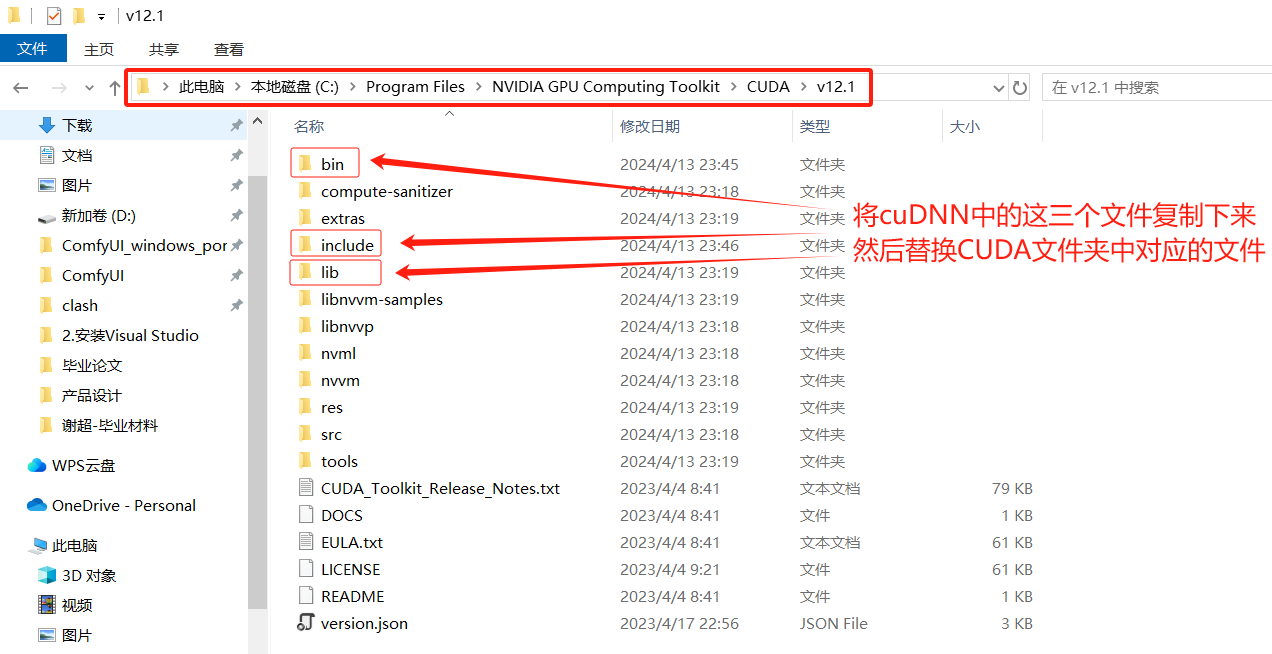This screenshot has width=1272, height=654.
Task: Select ComfyUI_windows_por folder in navigation pane
Action: point(144,245)
